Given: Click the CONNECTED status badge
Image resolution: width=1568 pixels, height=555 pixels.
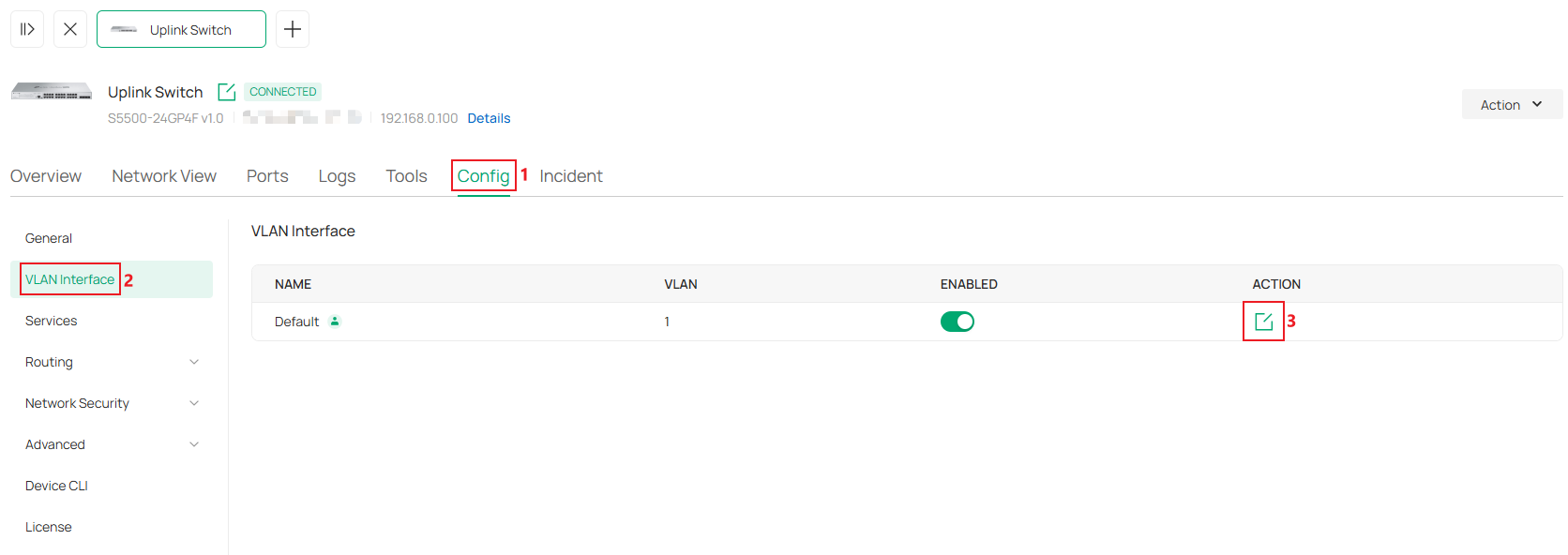Looking at the screenshot, I should [282, 91].
